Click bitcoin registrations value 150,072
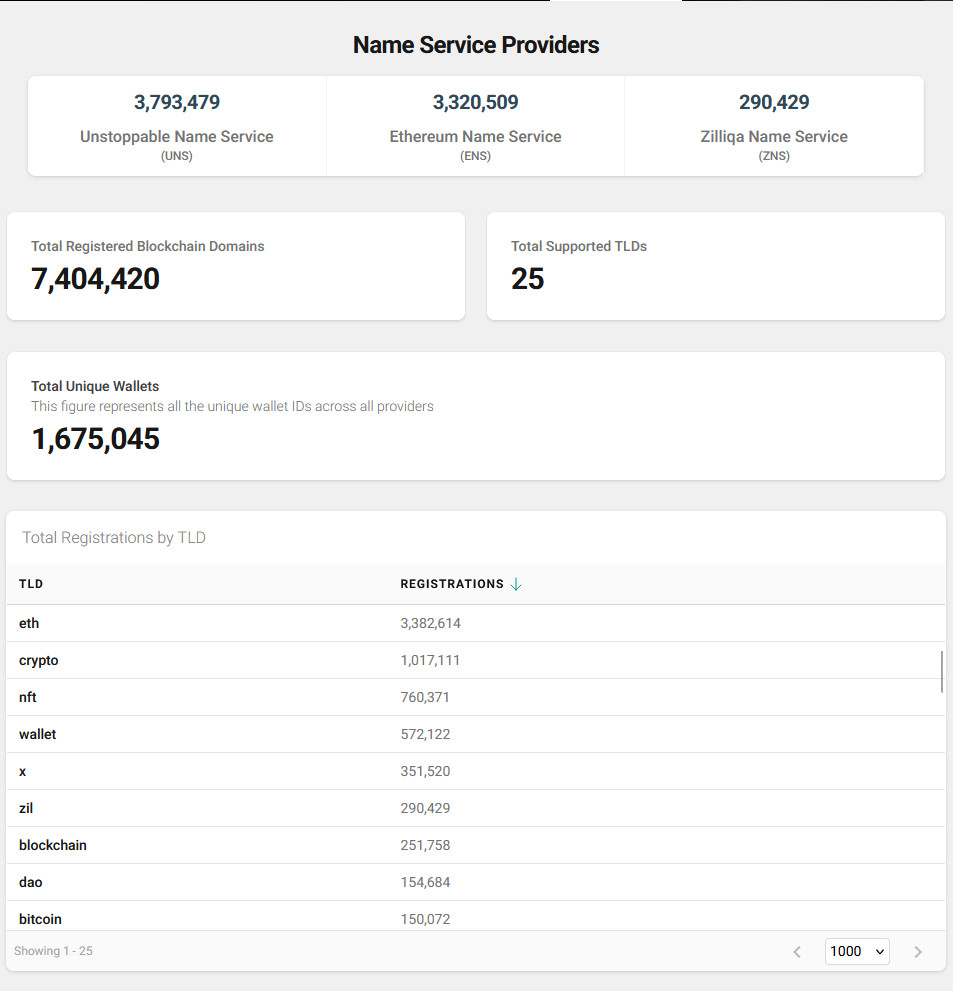 (x=425, y=919)
